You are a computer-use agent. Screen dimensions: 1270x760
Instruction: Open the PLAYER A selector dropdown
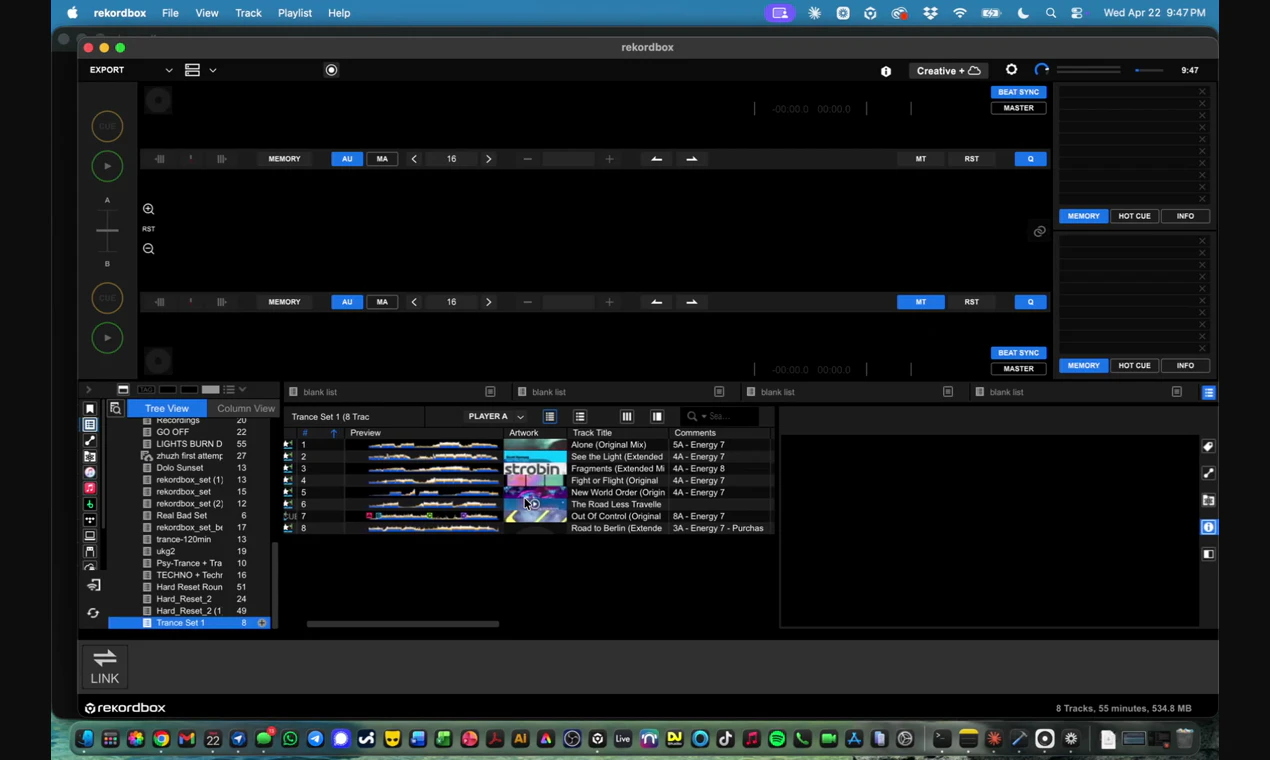click(519, 416)
